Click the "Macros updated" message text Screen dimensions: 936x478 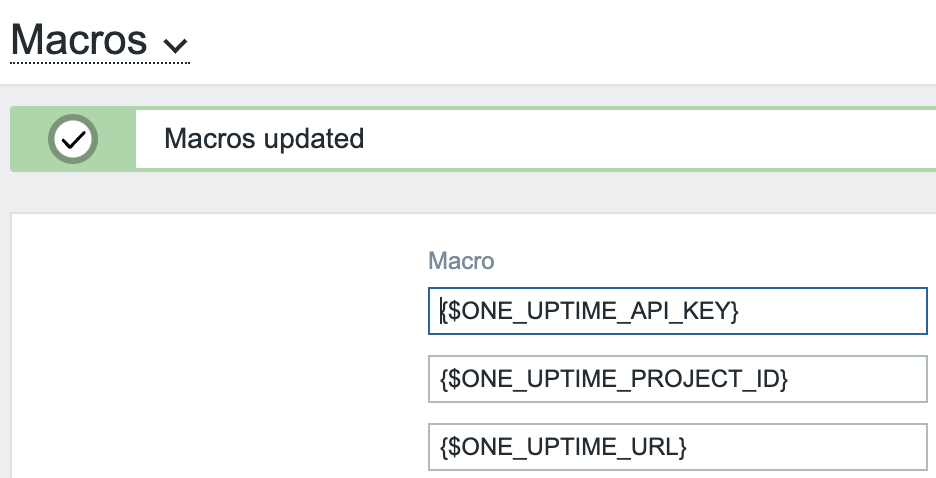click(264, 138)
